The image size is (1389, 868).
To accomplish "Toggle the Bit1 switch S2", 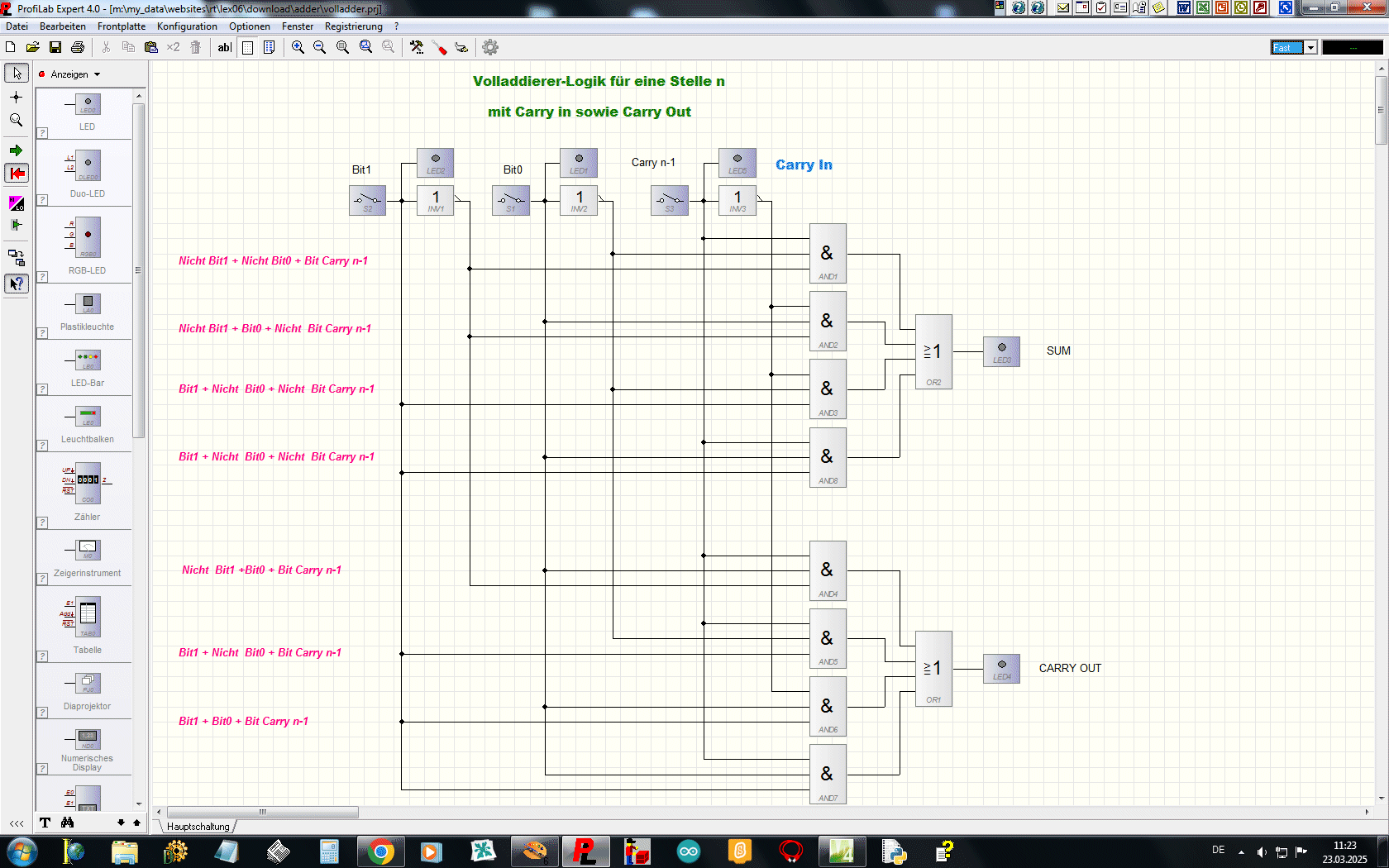I will 368,201.
